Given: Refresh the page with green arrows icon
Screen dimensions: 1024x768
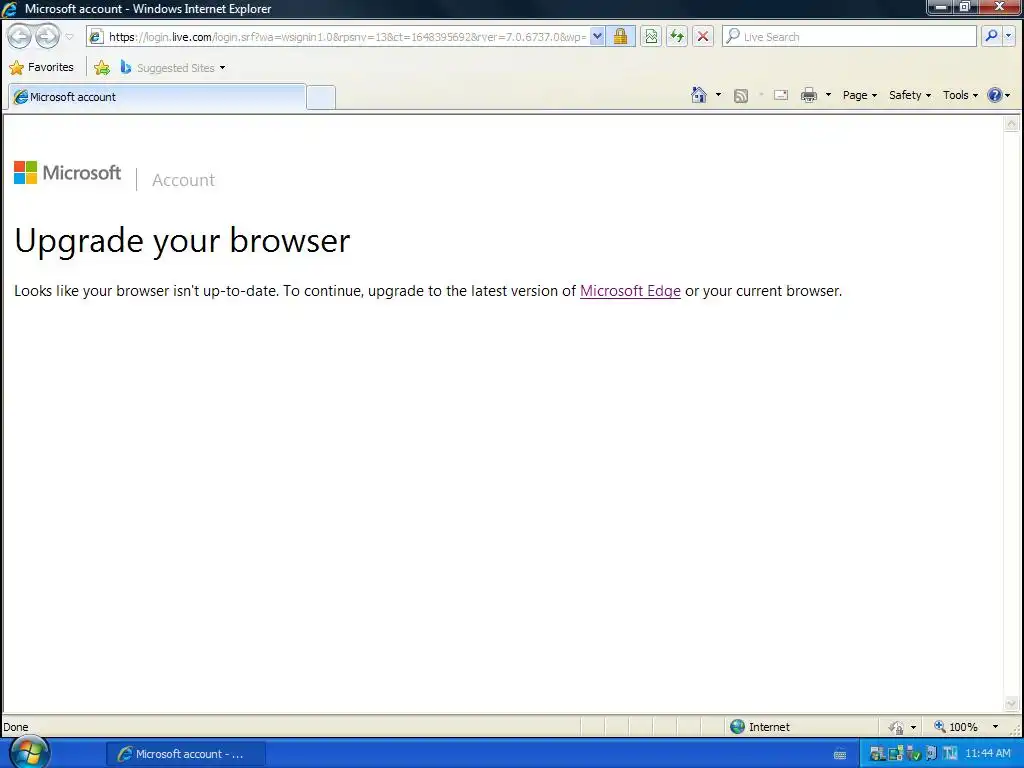Looking at the screenshot, I should 677,37.
